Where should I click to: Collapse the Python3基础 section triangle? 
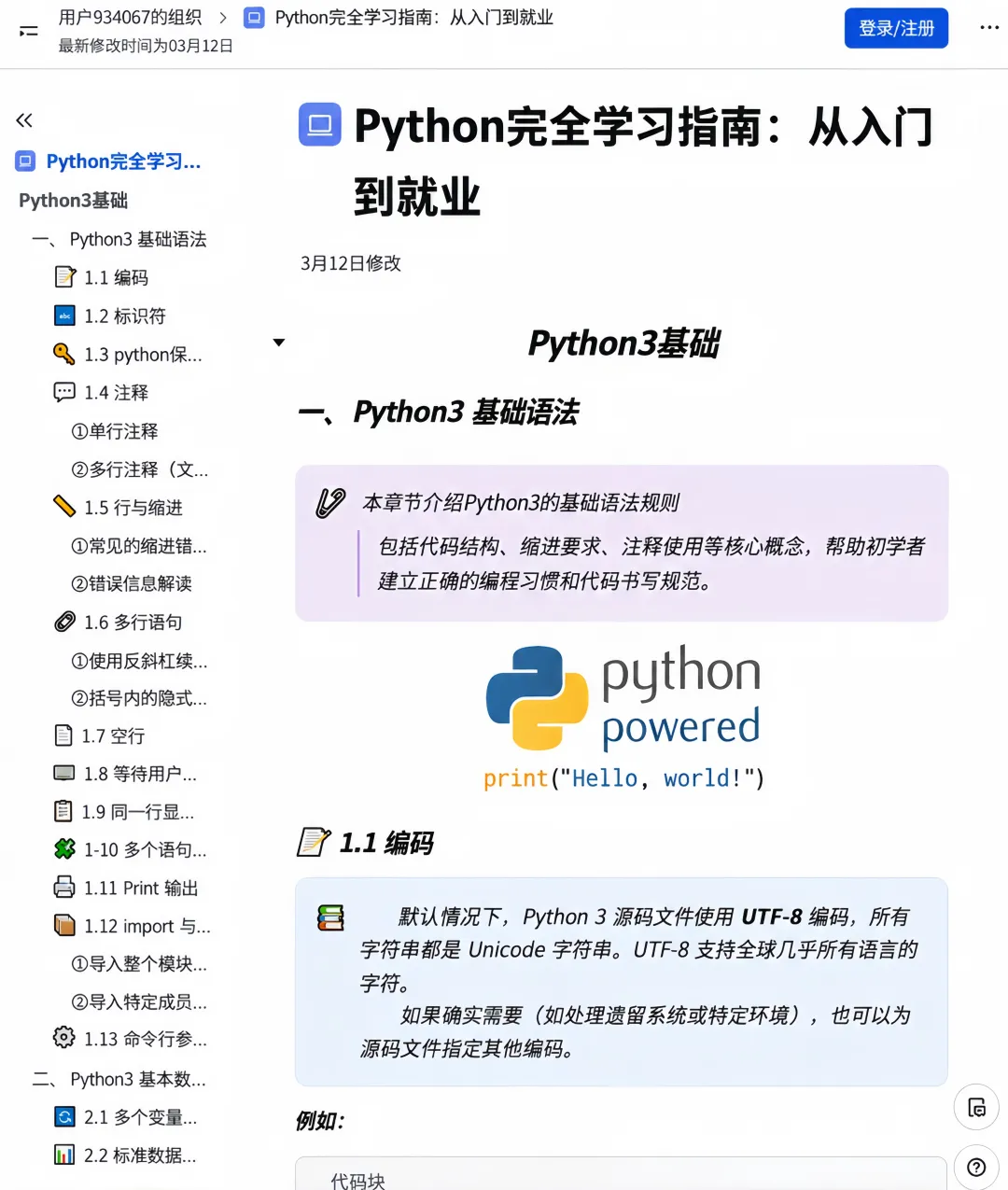(x=278, y=343)
